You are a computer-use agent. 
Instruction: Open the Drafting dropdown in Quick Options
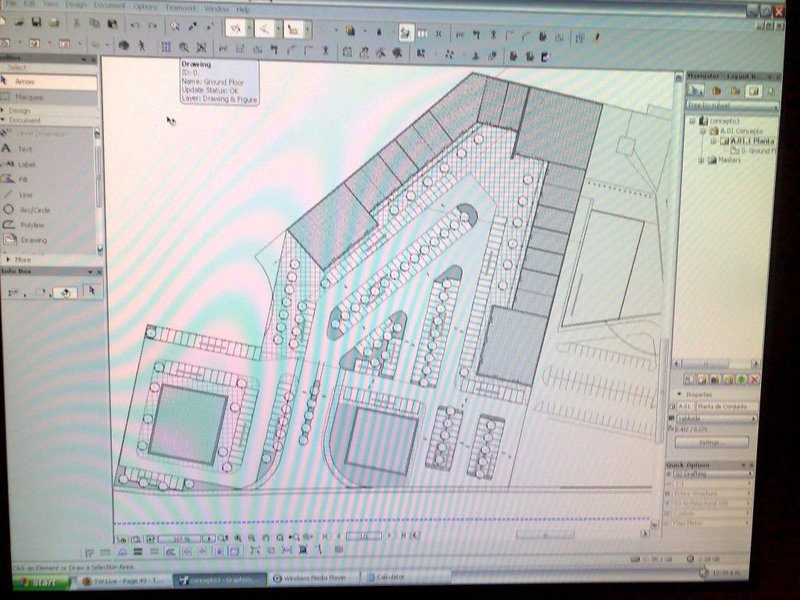pyautogui.click(x=713, y=474)
